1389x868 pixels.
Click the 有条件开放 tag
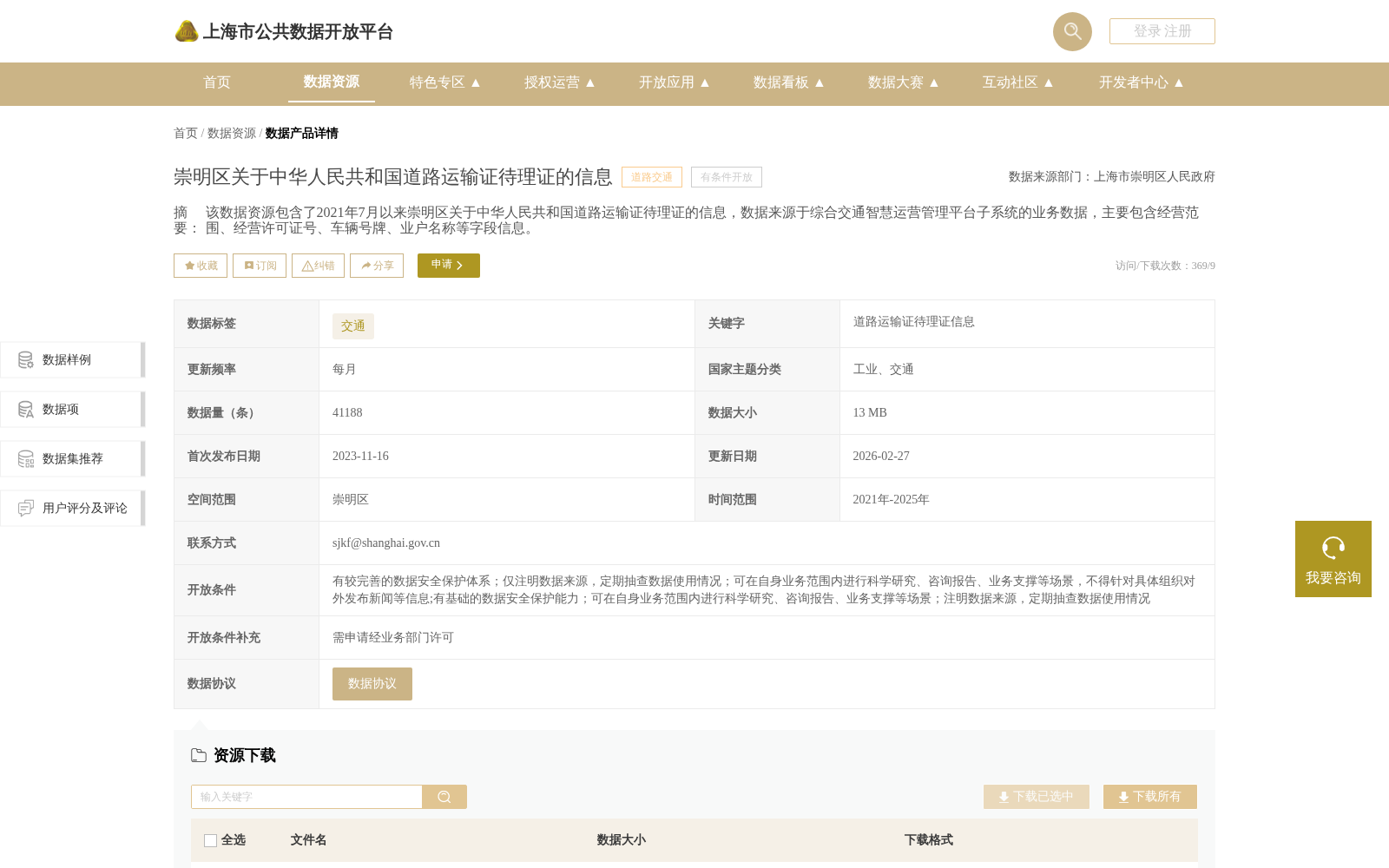(x=727, y=177)
